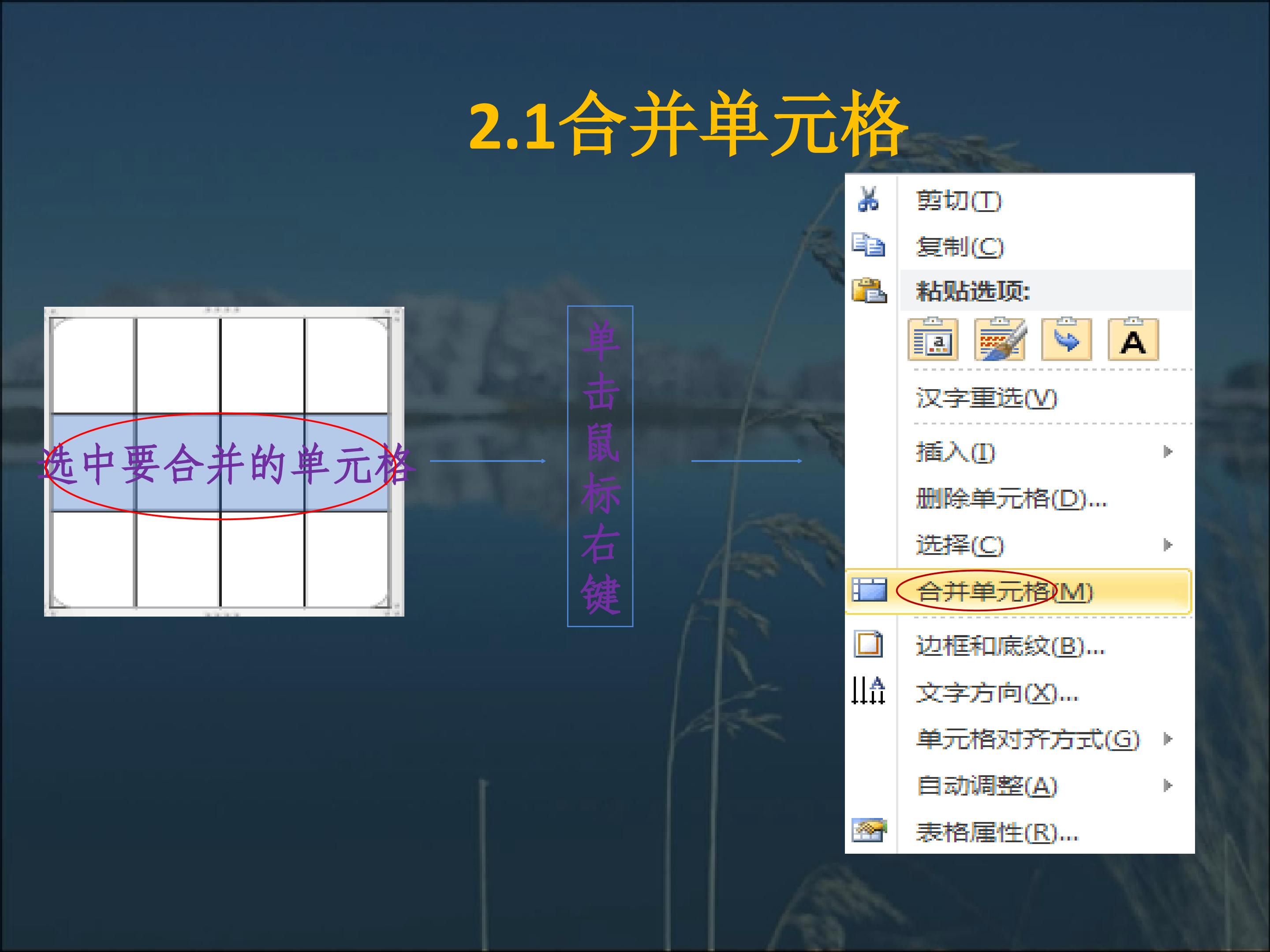
Task: Select 汉字重选(V) menu entry
Action: (986, 398)
